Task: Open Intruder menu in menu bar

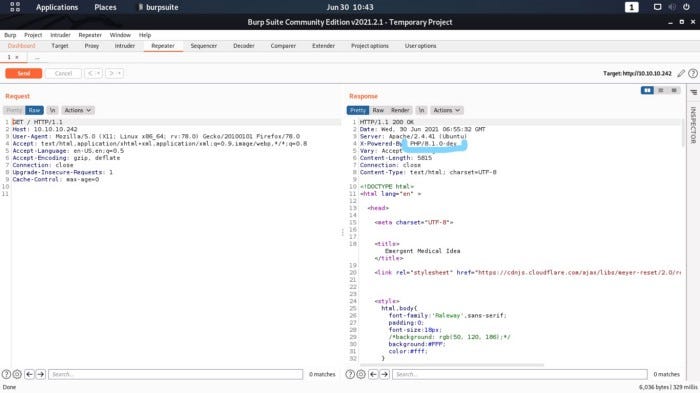Action: [60, 35]
